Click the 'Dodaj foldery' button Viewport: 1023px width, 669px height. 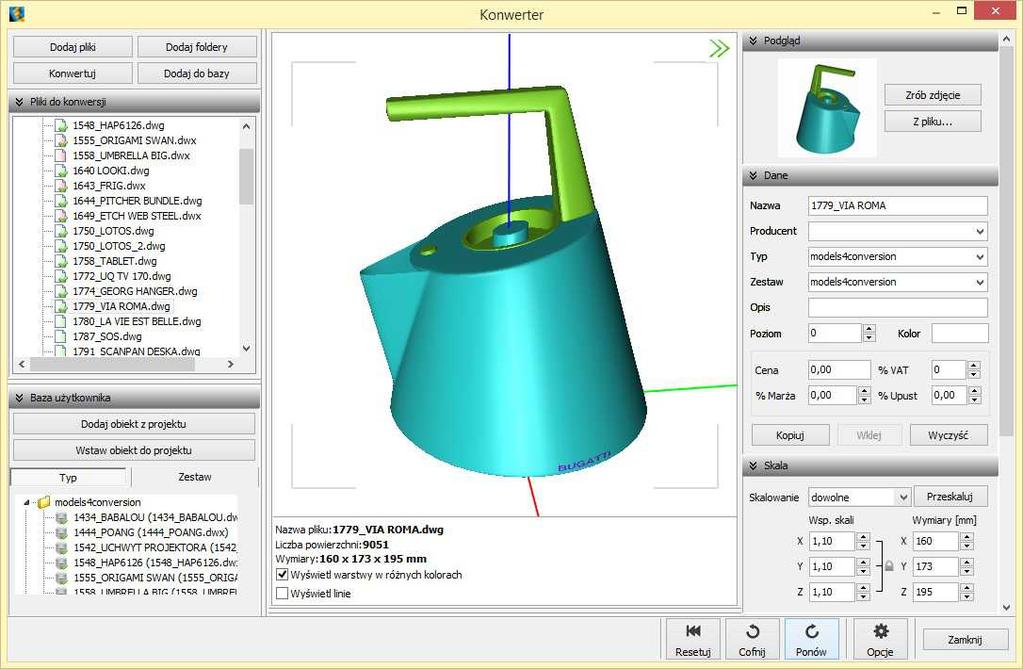(196, 47)
